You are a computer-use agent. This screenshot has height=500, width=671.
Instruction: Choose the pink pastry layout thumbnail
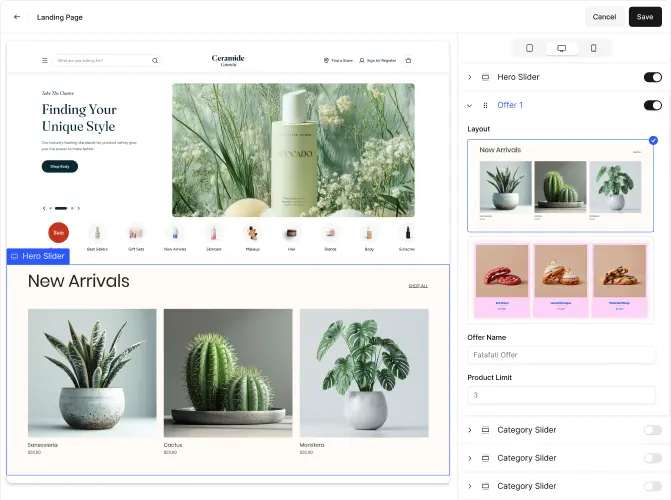[x=561, y=280]
